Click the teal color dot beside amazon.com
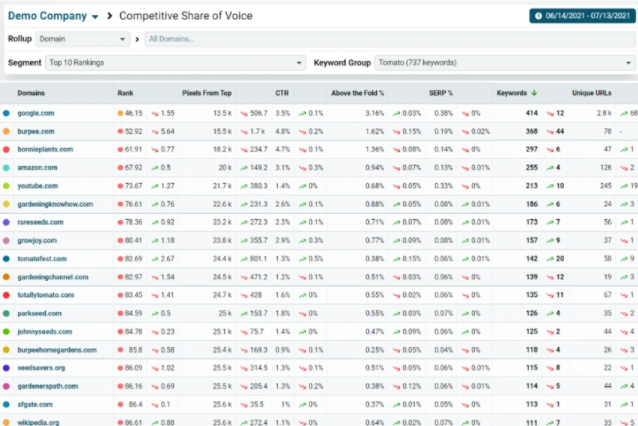 pos(6,168)
